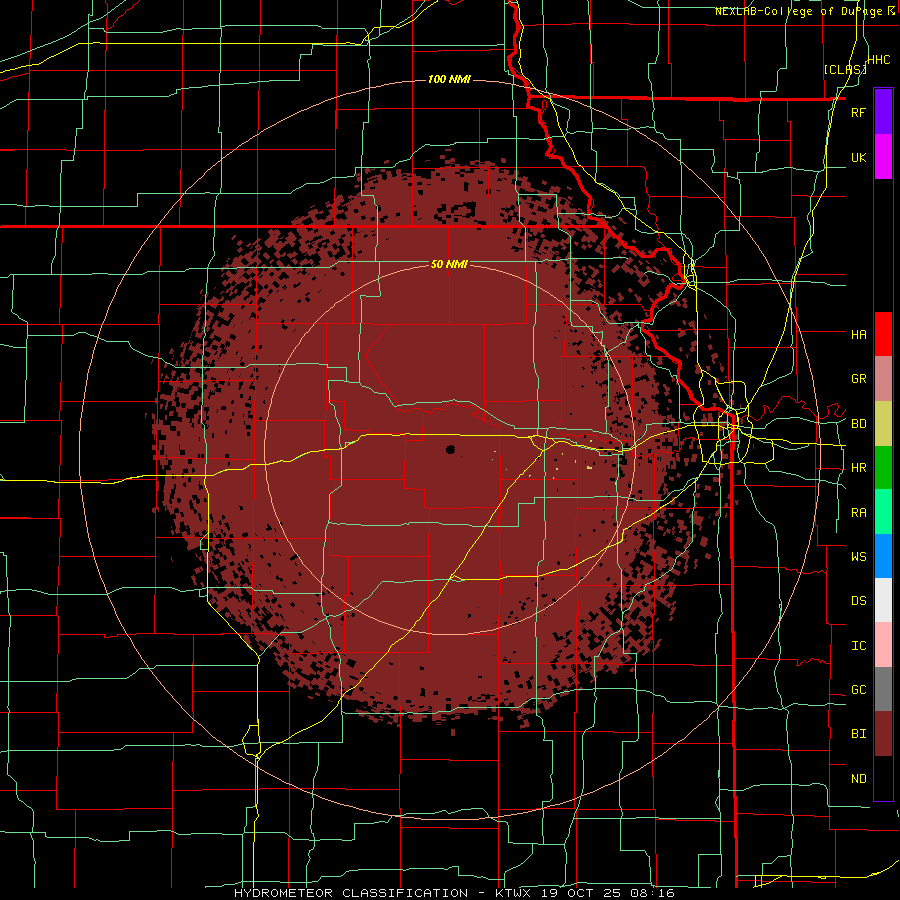900x900 pixels.
Task: Click the HA red legend swatch
Action: point(883,334)
